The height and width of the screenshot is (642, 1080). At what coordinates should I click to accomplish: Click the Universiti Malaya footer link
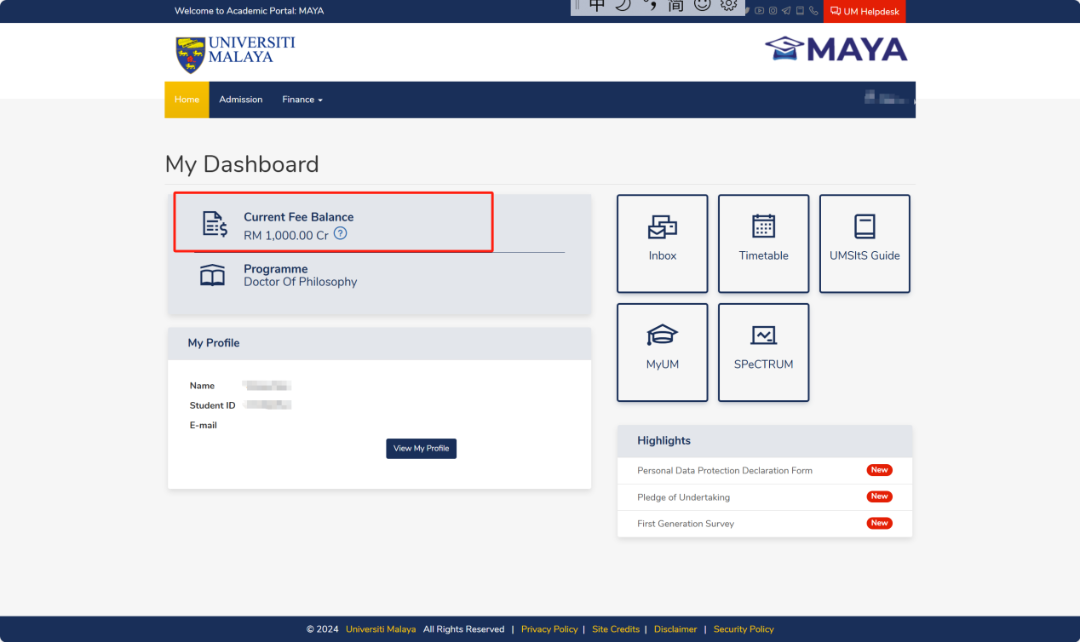pyautogui.click(x=381, y=629)
